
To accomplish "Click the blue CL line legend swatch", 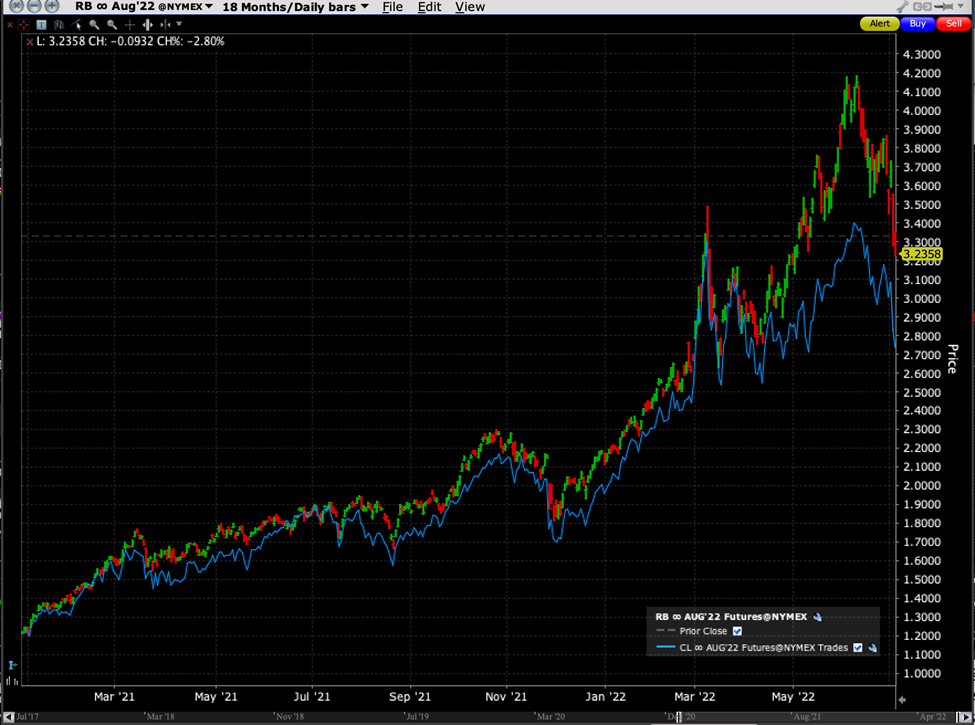I will click(x=666, y=647).
